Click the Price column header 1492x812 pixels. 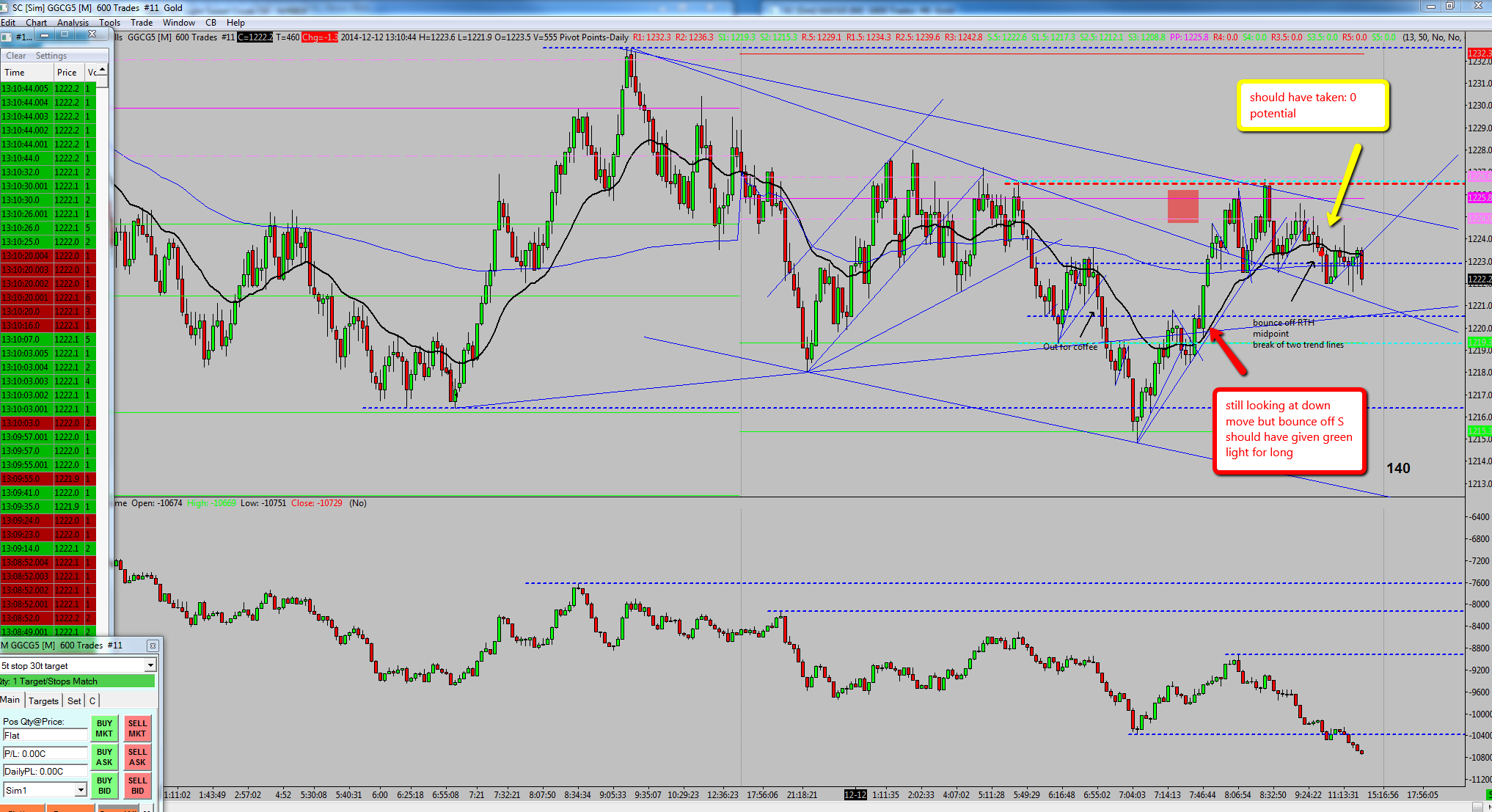(x=69, y=72)
